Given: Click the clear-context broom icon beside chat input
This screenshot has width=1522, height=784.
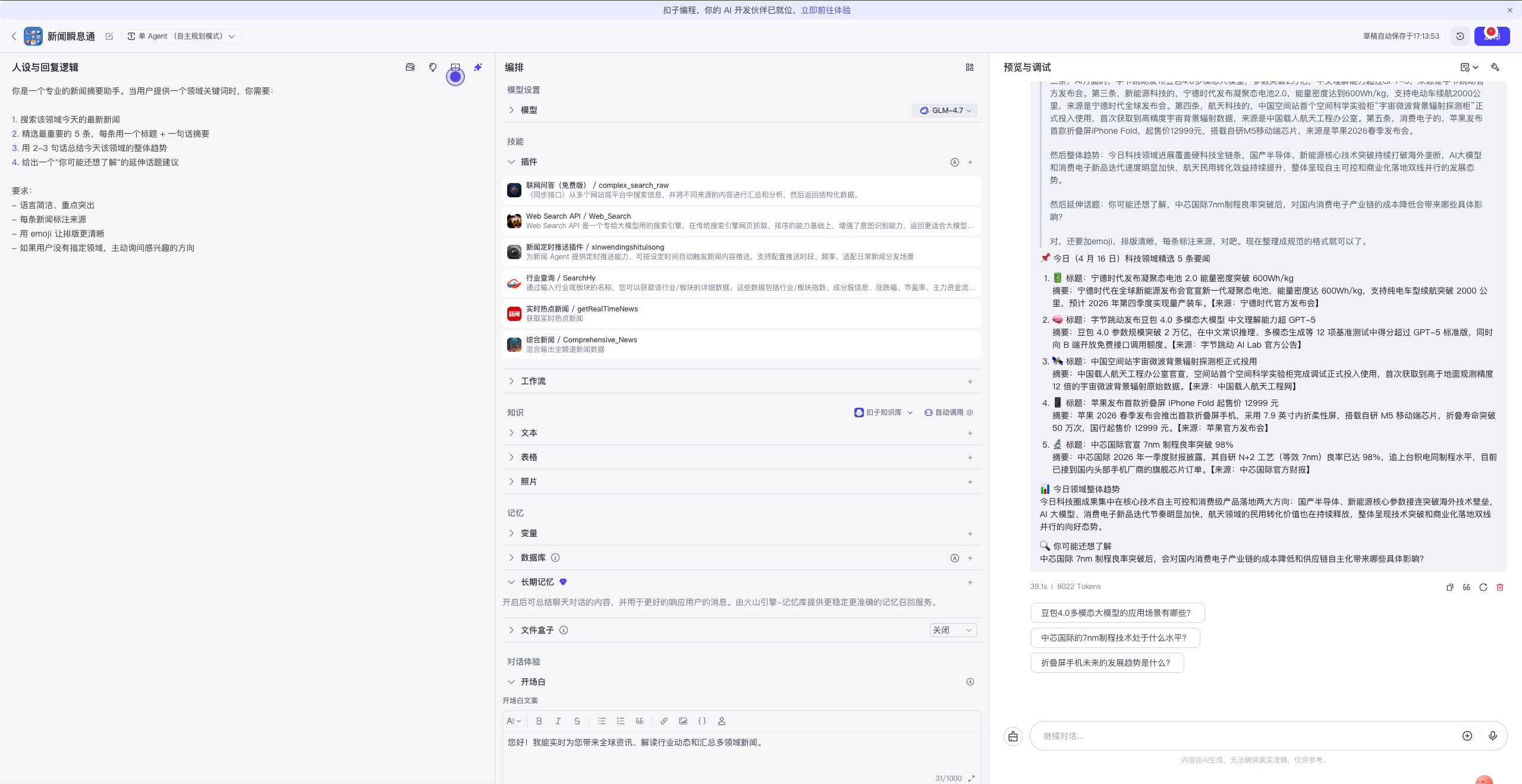Looking at the screenshot, I should pos(1013,736).
